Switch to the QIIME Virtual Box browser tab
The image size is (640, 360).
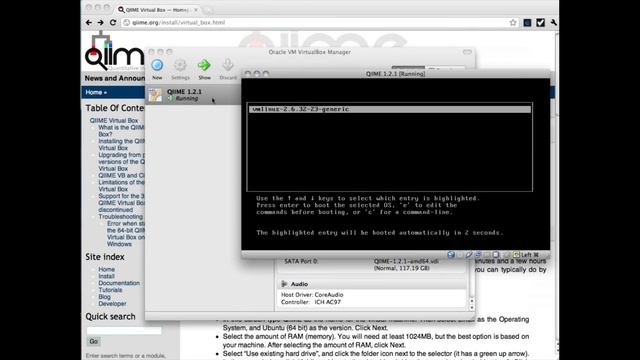157,9
